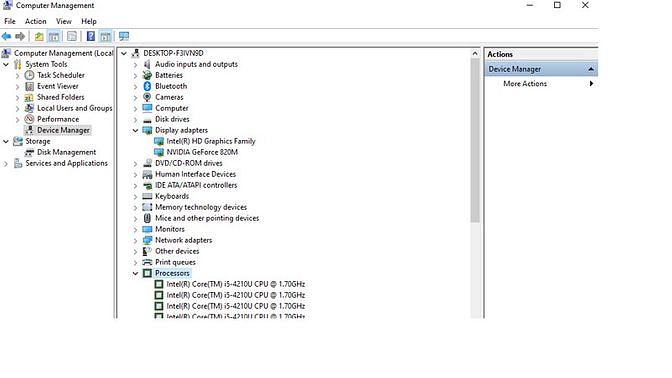
Task: Open the Help menu
Action: [89, 21]
